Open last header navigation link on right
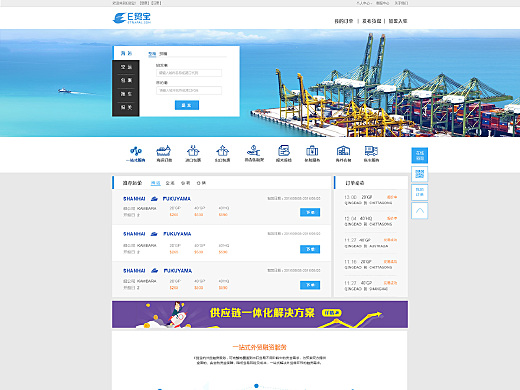 (398, 21)
